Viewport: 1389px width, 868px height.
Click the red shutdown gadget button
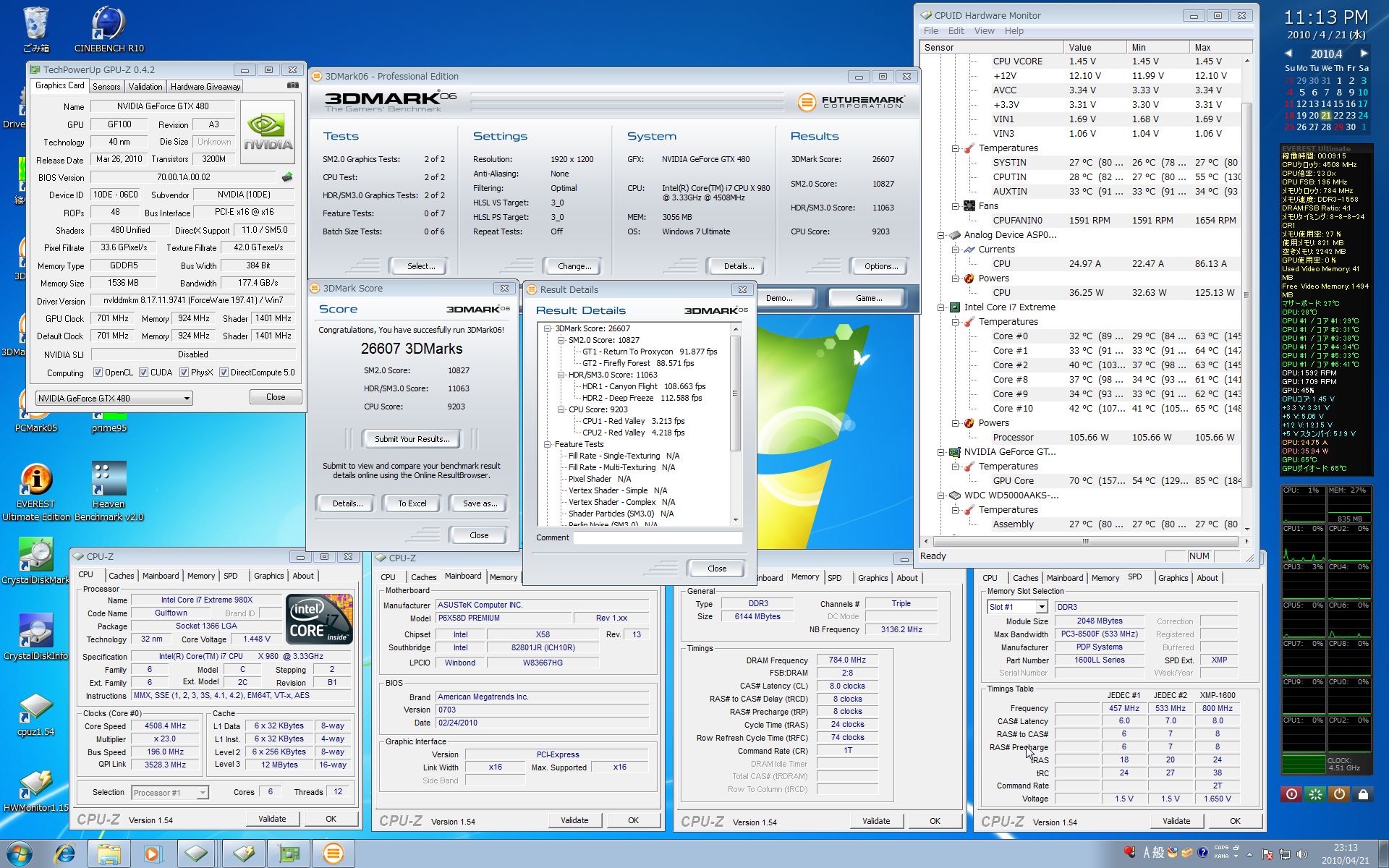tap(1291, 793)
